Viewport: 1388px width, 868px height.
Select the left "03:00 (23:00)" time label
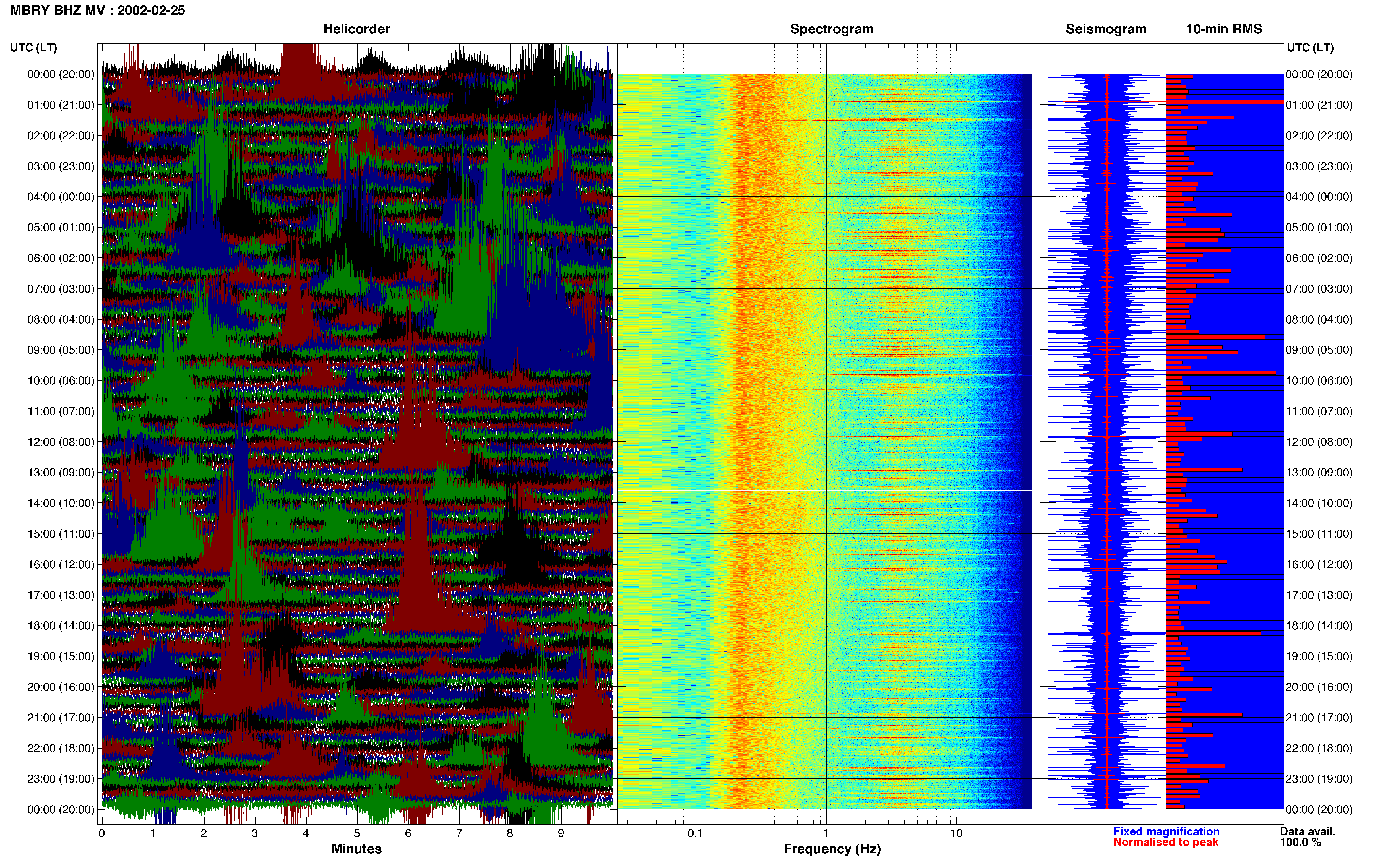[61, 166]
